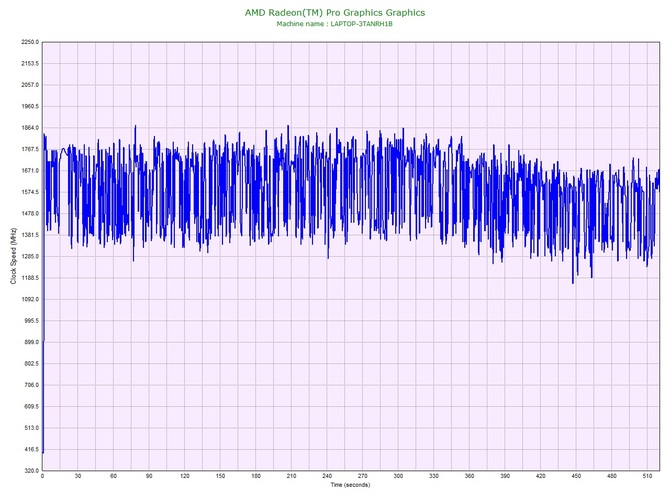Image resolution: width=670 pixels, height=502 pixels.
Task: Click the 30 tick on the time axis
Action: (x=78, y=476)
